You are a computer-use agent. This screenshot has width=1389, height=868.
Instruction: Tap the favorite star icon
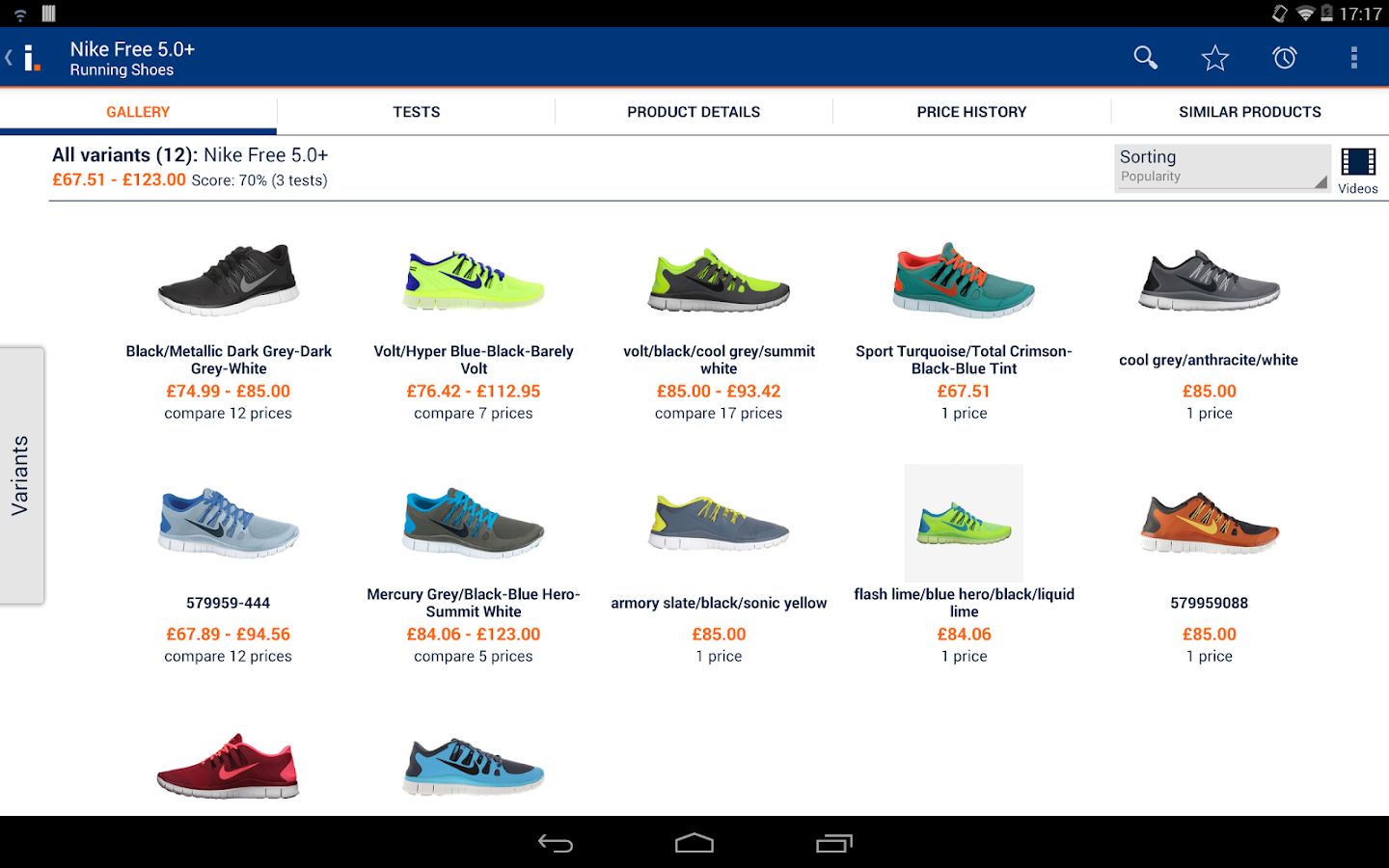pyautogui.click(x=1215, y=58)
